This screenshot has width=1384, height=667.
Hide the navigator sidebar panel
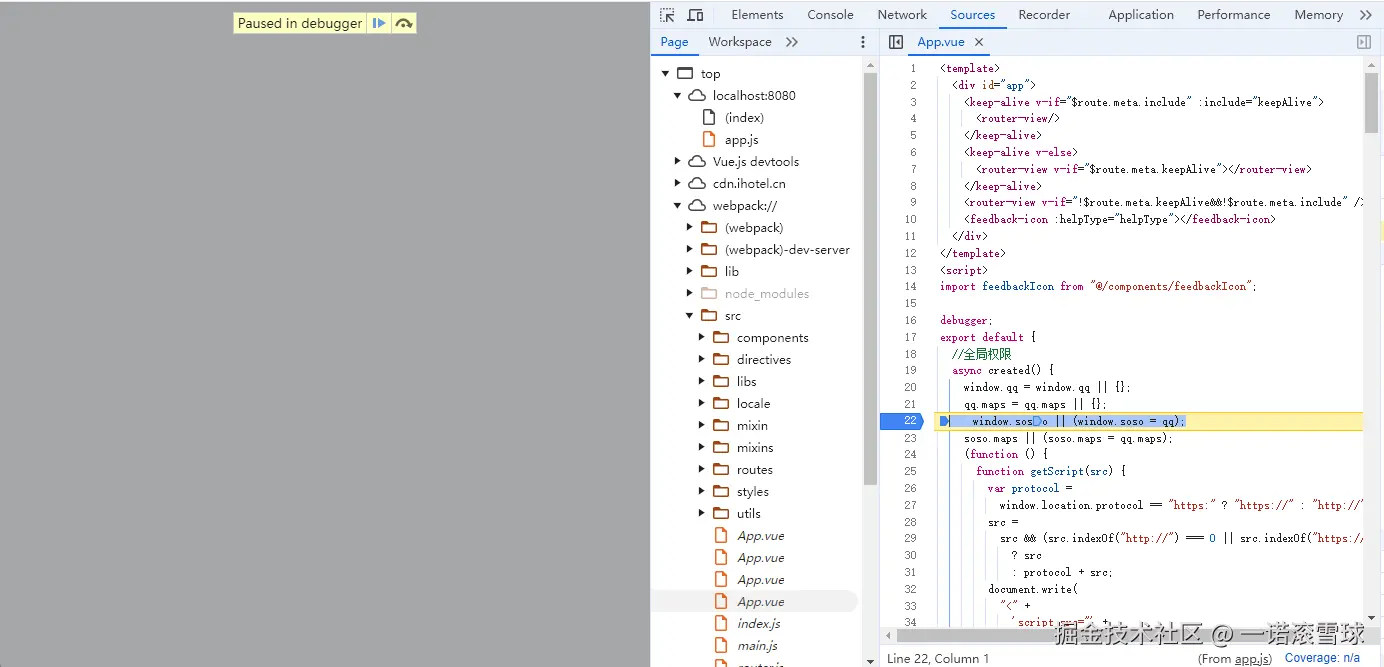tap(896, 42)
